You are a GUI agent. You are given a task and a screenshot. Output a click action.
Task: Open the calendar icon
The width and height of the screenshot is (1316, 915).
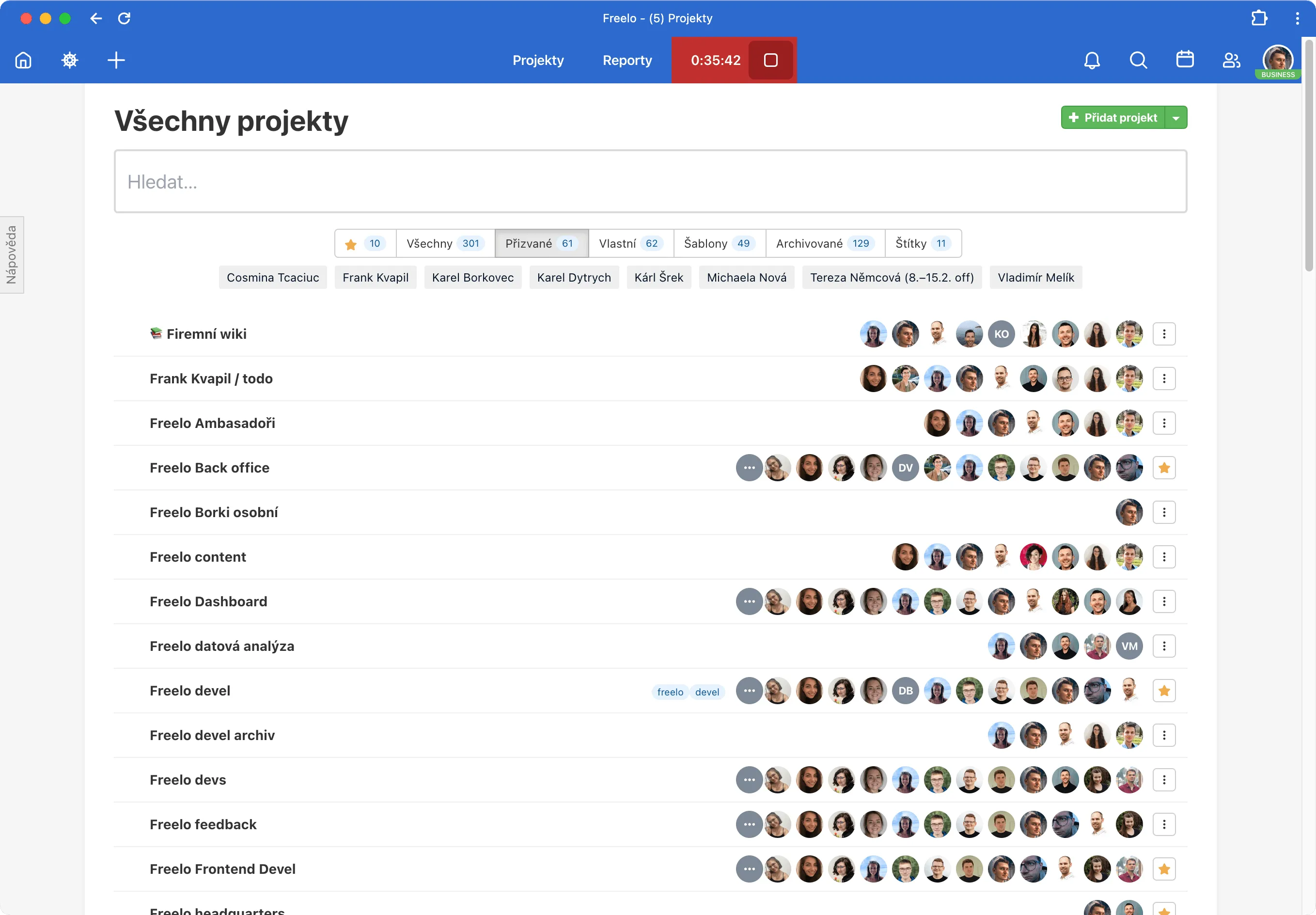point(1185,60)
